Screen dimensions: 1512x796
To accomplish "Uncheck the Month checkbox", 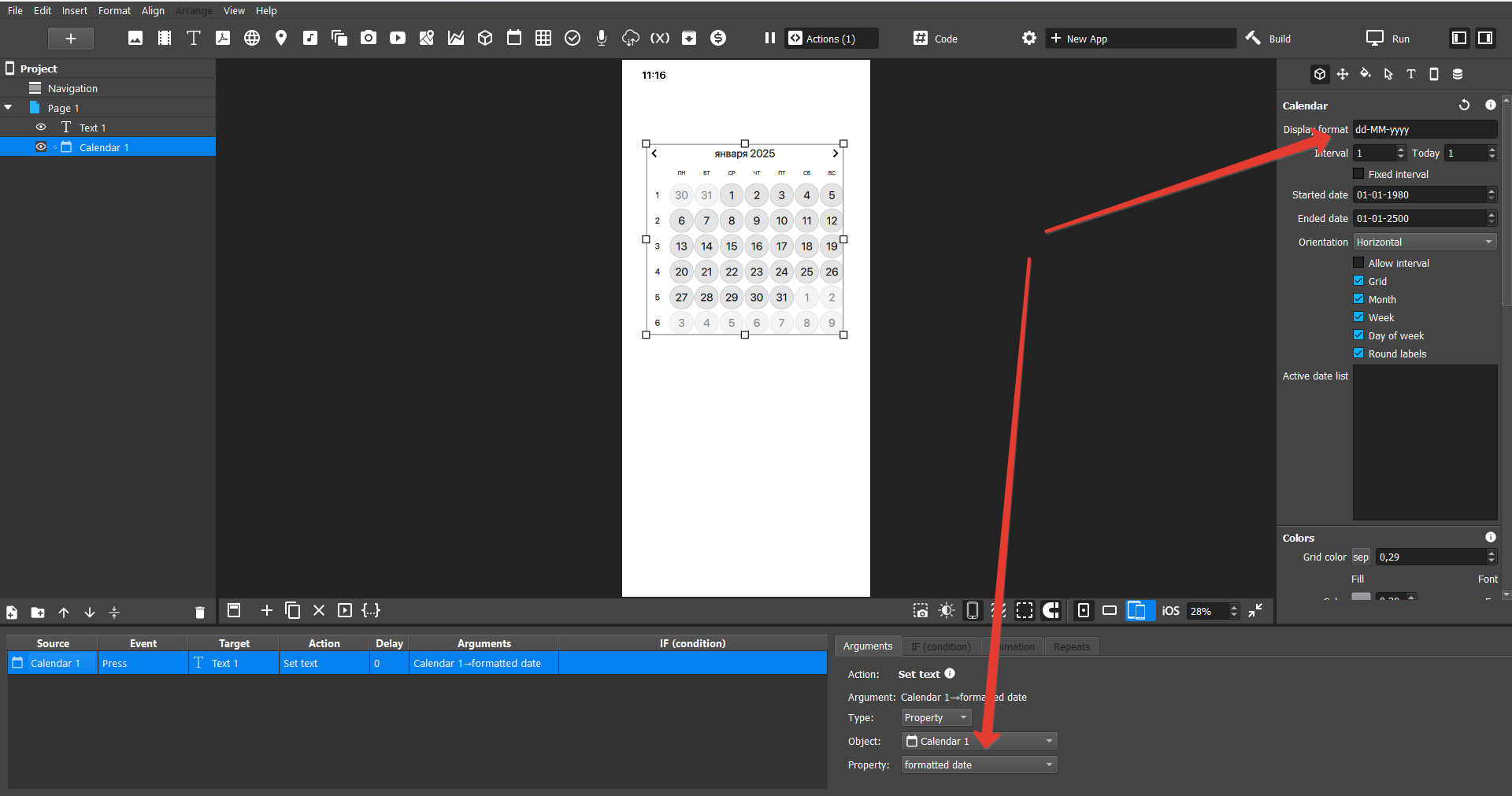I will [x=1358, y=299].
